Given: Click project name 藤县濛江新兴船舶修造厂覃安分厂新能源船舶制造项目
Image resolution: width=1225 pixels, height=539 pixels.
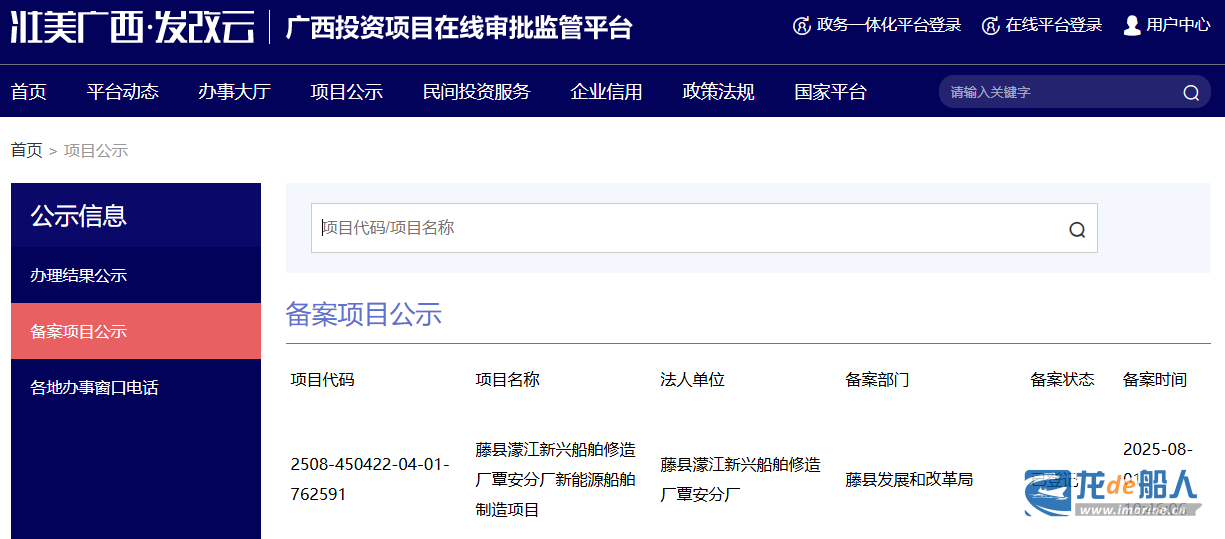Looking at the screenshot, I should (556, 479).
